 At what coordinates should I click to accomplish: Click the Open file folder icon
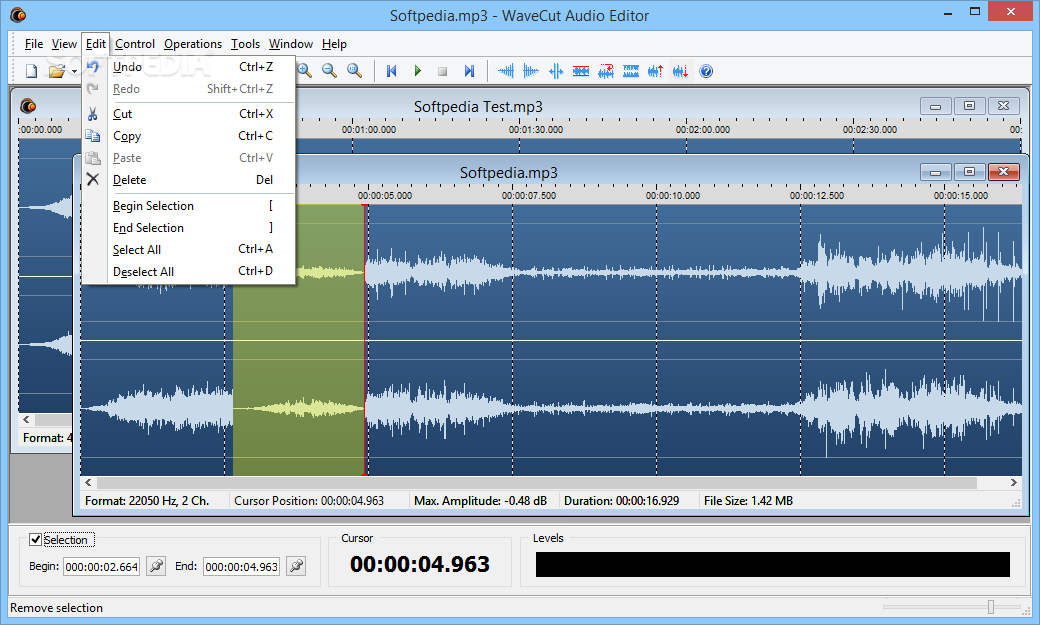tap(57, 71)
